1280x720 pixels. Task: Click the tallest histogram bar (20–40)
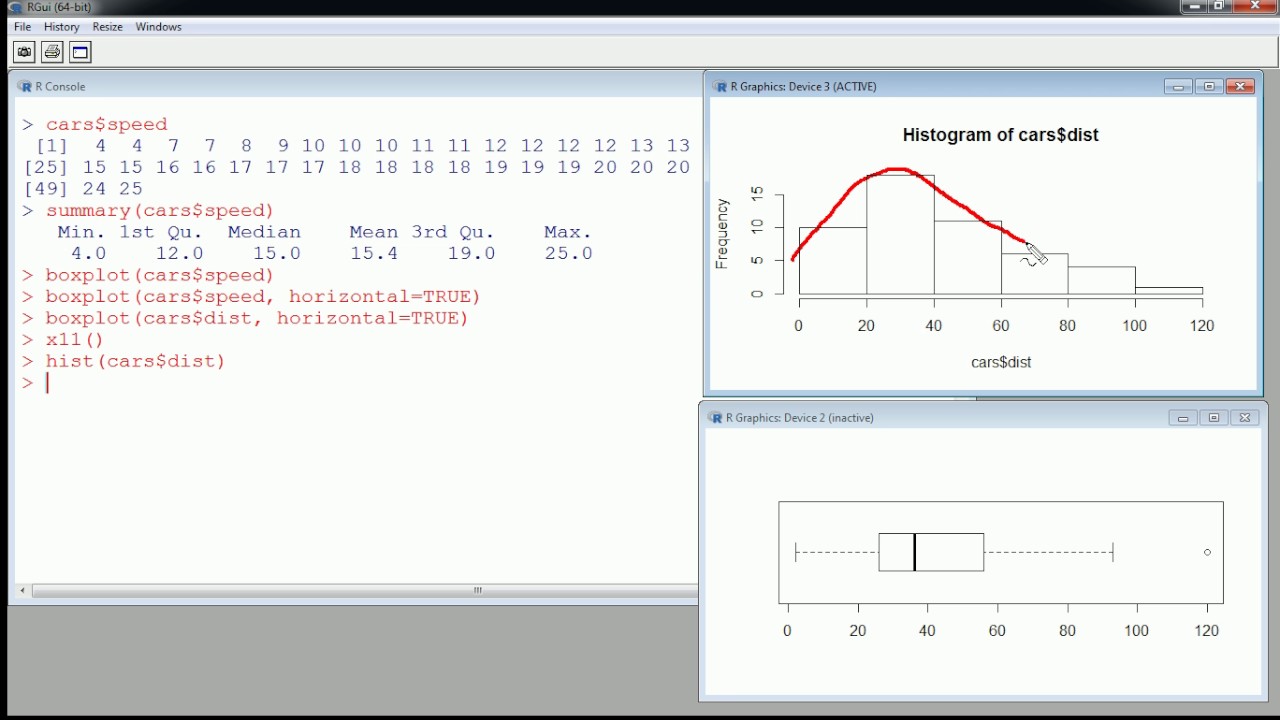click(900, 235)
